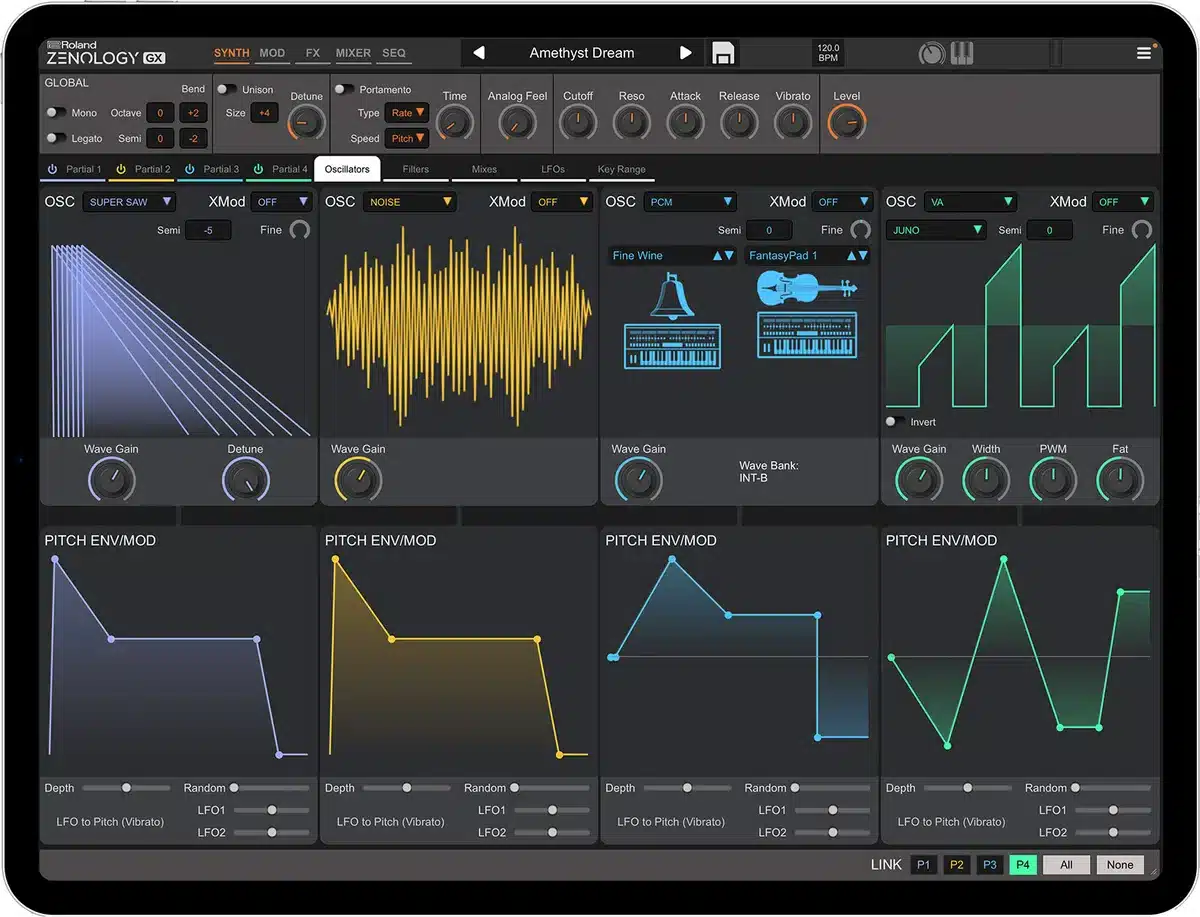Image resolution: width=1200 pixels, height=917 pixels.
Task: Open the hamburger menu at top right
Action: (x=1144, y=53)
